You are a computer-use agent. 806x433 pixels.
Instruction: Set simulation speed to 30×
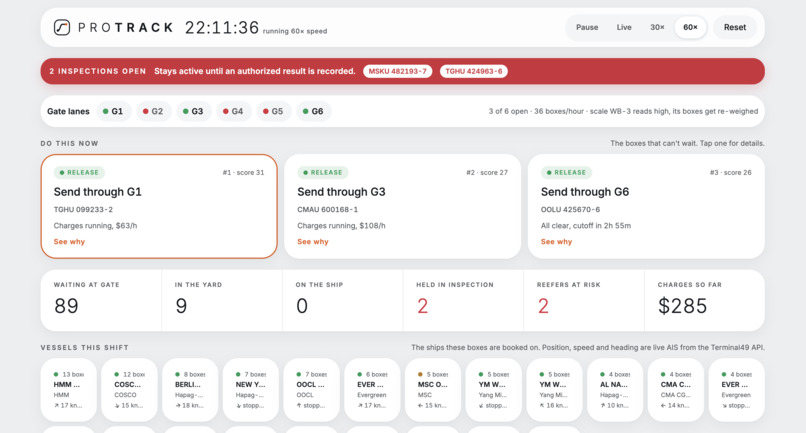[x=657, y=27]
